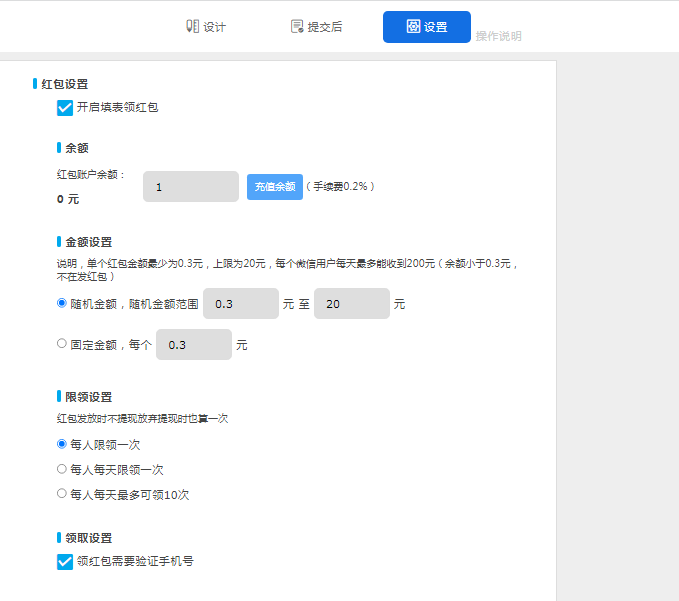Viewport: 679px width, 601px height.
Task: Choose 每人每天限领一次 option
Action: (x=62, y=468)
